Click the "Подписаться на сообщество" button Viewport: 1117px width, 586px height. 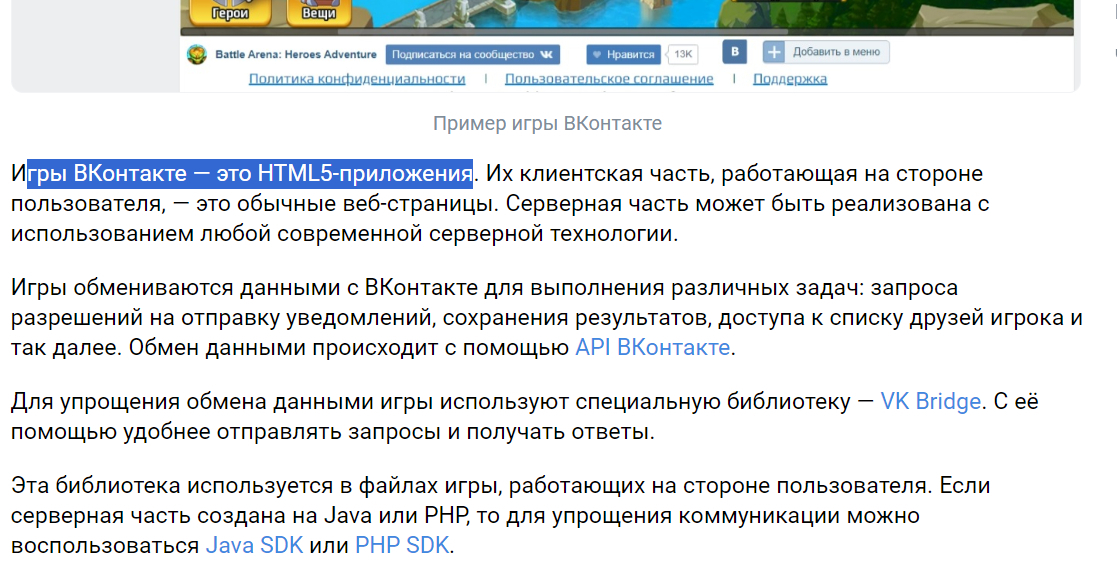click(473, 55)
